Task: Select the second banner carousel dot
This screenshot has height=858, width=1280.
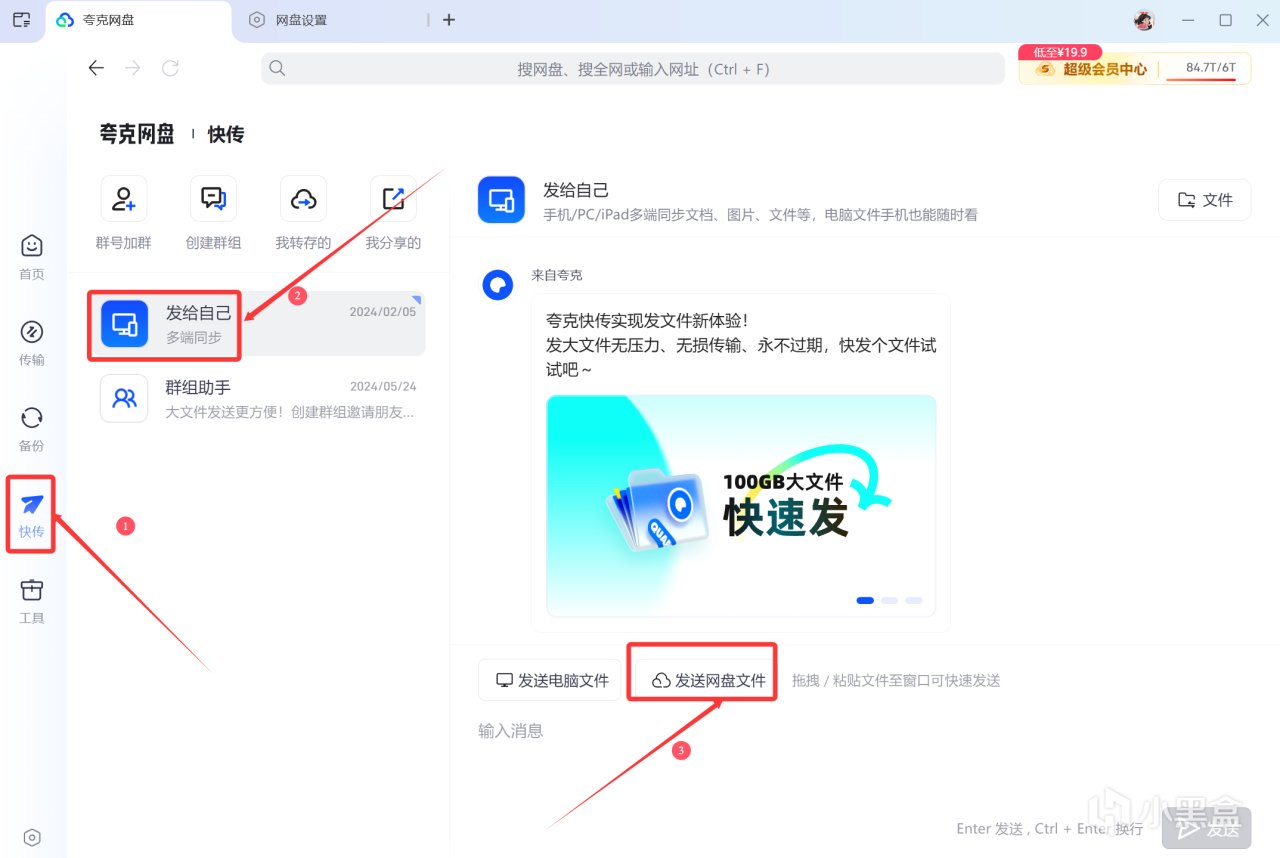Action: pos(889,600)
